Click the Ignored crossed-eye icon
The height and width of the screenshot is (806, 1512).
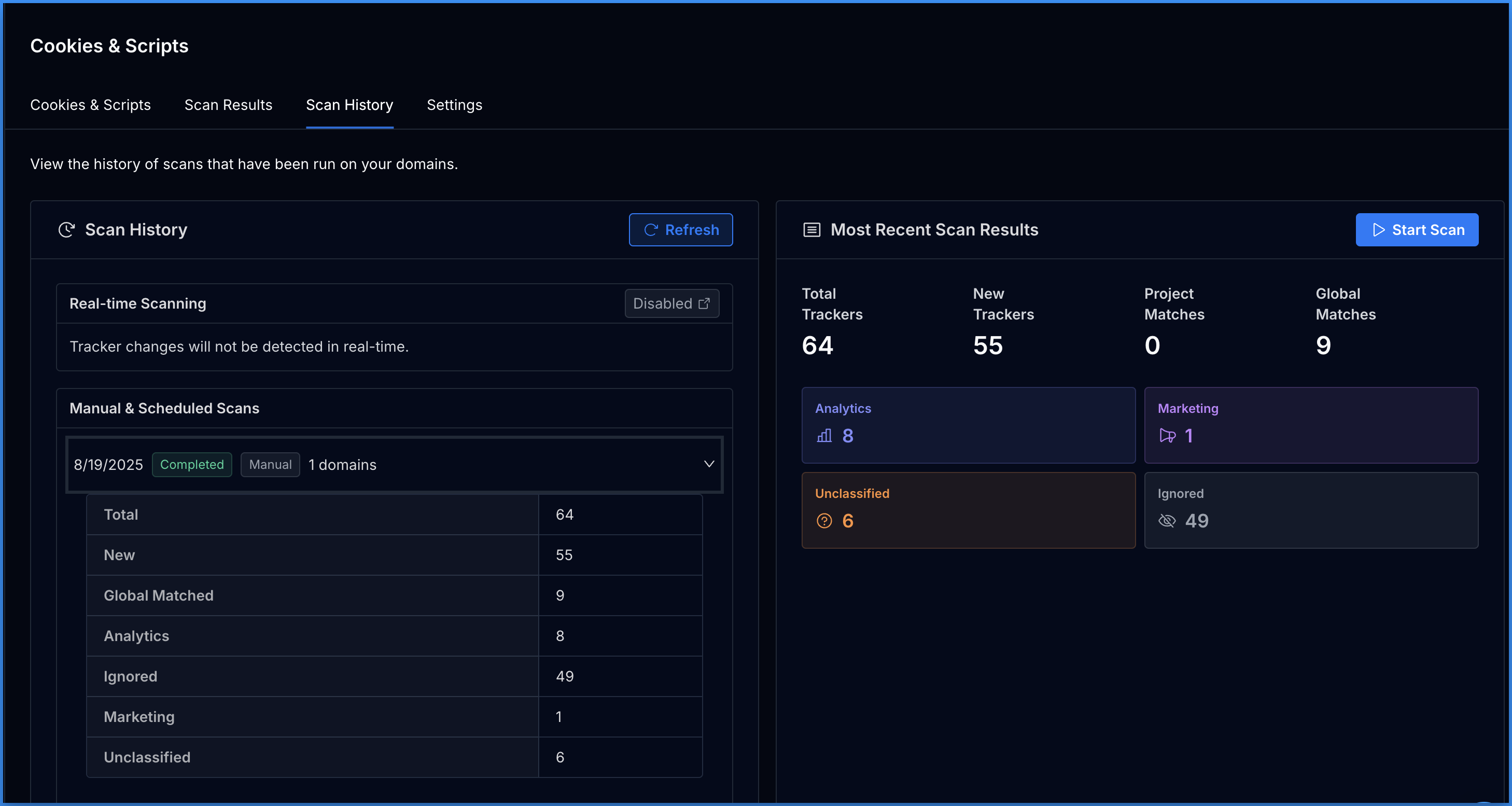coord(1167,521)
